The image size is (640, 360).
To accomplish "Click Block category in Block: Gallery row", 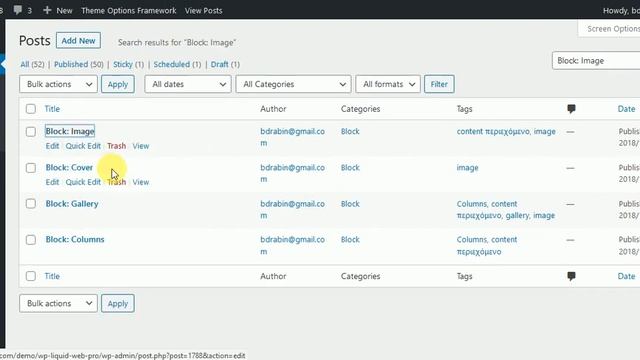I will click(x=350, y=204).
